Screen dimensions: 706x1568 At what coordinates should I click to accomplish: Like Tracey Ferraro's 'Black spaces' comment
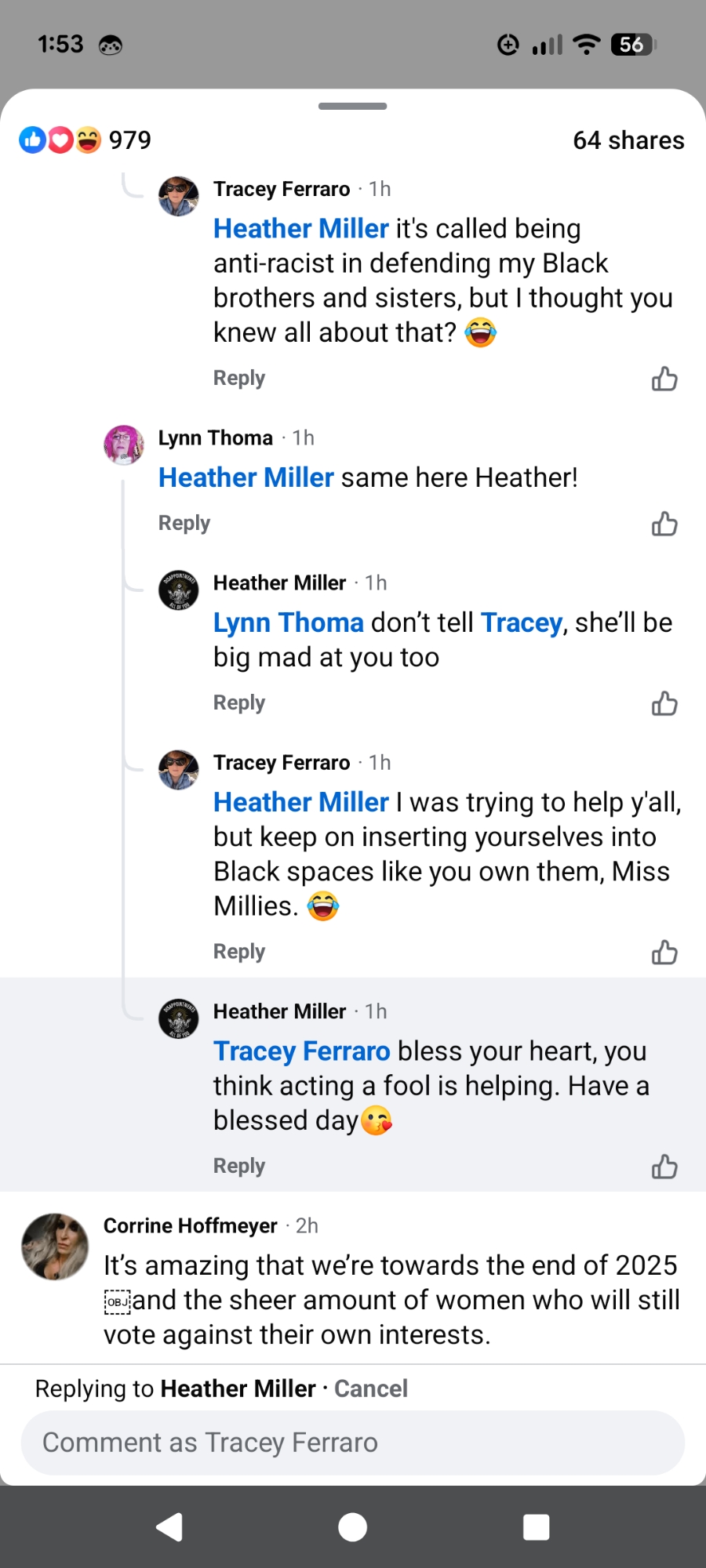click(x=664, y=953)
